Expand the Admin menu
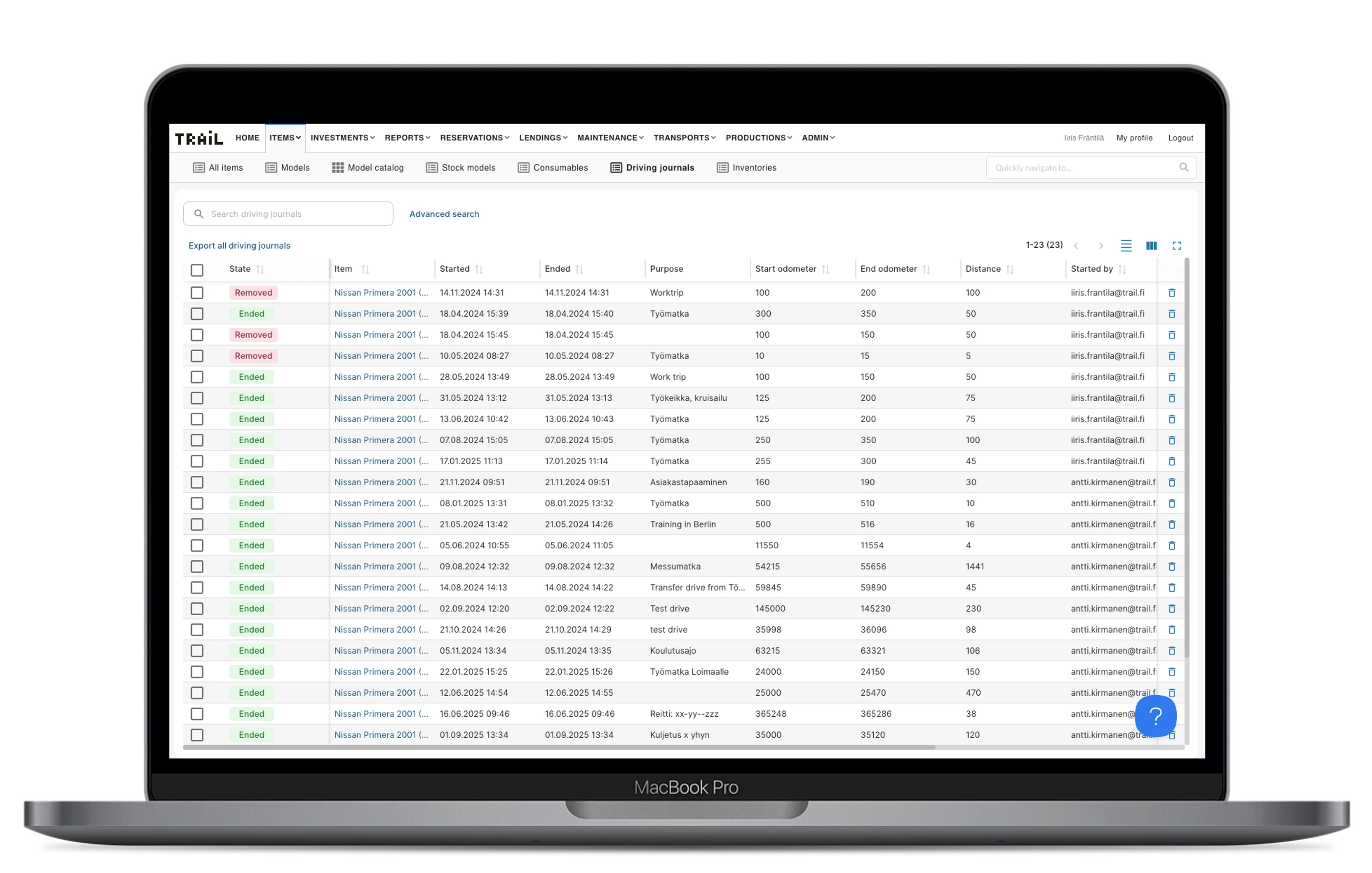1372x873 pixels. (818, 138)
